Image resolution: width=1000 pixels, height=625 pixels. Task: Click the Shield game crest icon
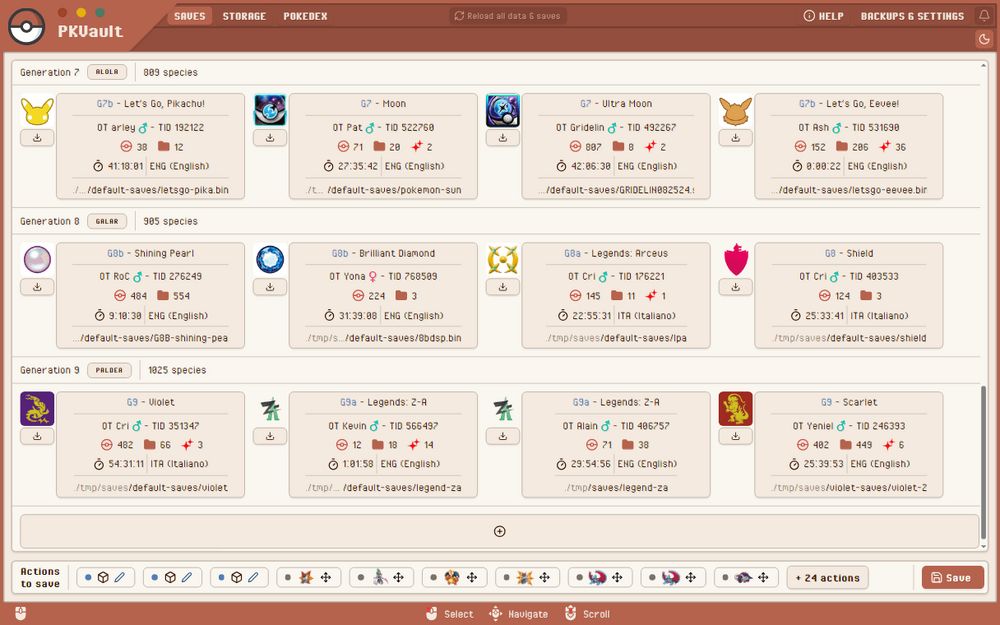click(x=735, y=260)
